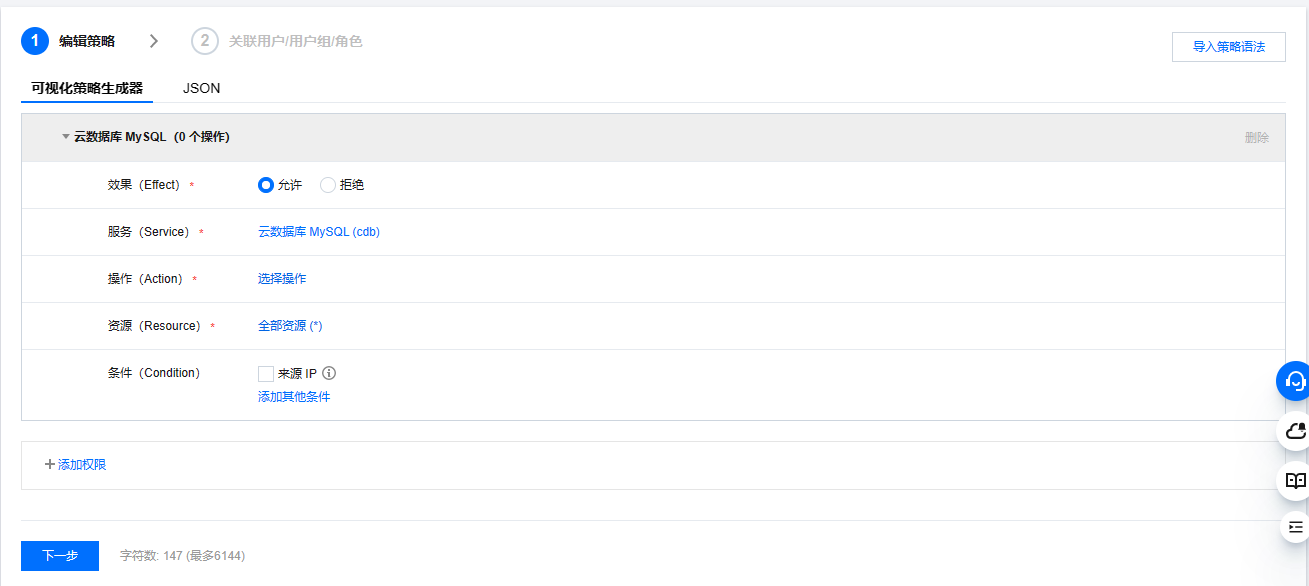Click the cloud notification icon
Image resolution: width=1309 pixels, height=586 pixels.
[1295, 431]
